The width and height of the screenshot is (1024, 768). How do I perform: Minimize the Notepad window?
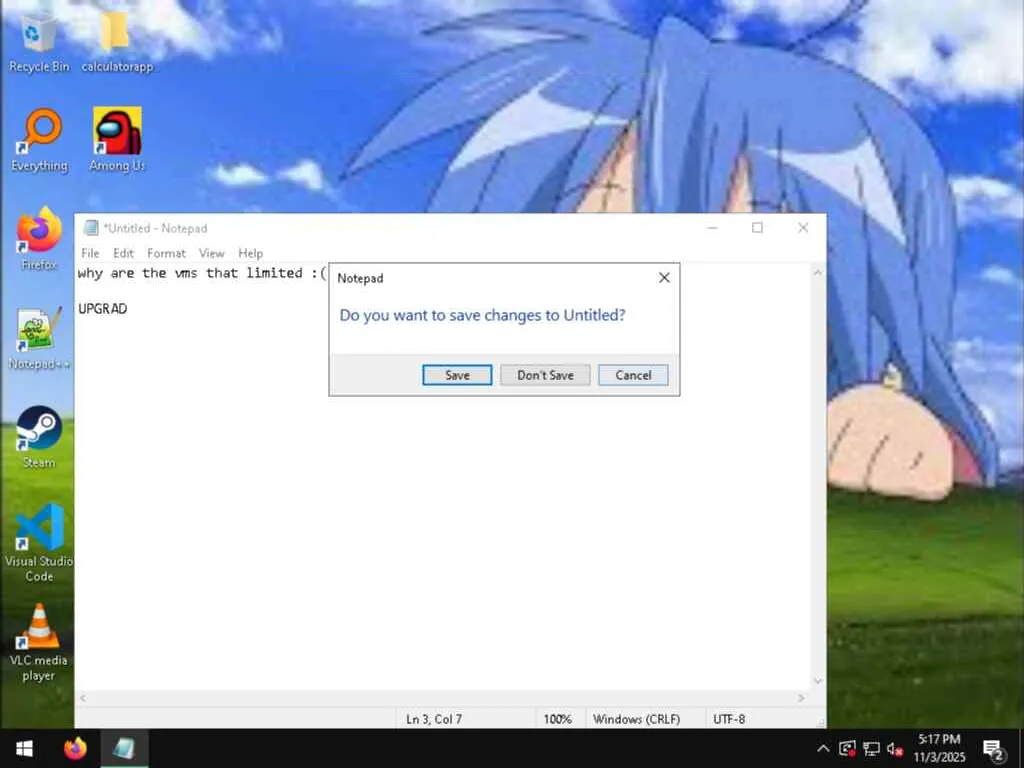(712, 227)
